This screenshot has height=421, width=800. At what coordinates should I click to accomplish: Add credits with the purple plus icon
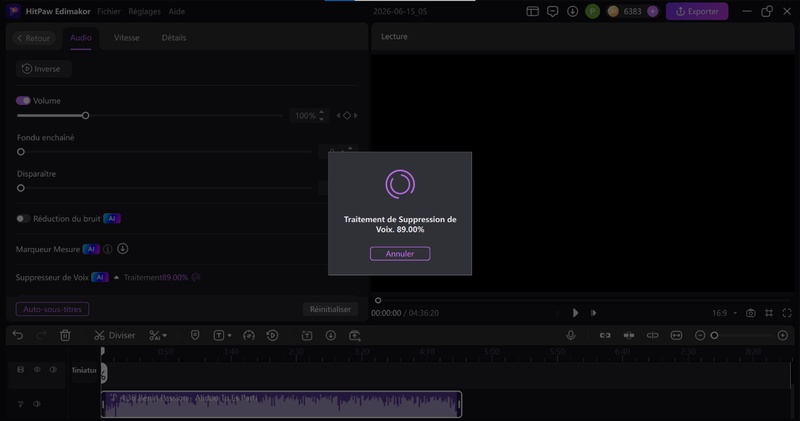(653, 11)
